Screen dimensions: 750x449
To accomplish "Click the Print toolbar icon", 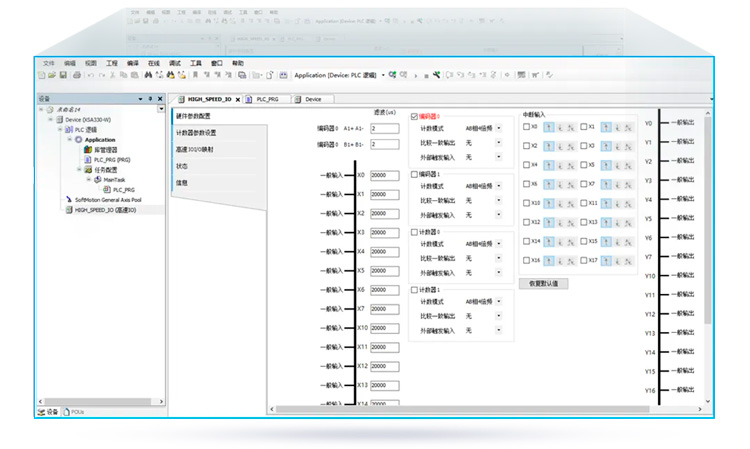I will coord(77,75).
